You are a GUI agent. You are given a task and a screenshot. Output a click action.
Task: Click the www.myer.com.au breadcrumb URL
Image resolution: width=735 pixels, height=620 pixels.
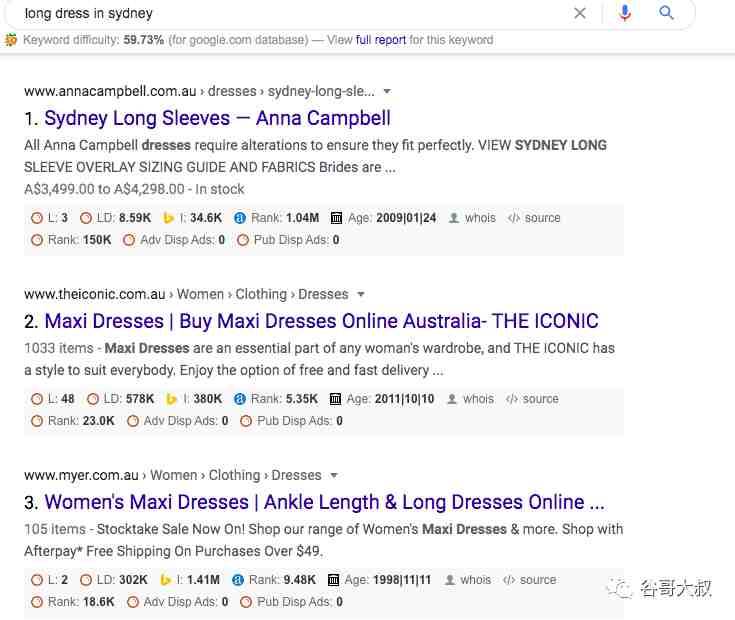pyautogui.click(x=81, y=476)
